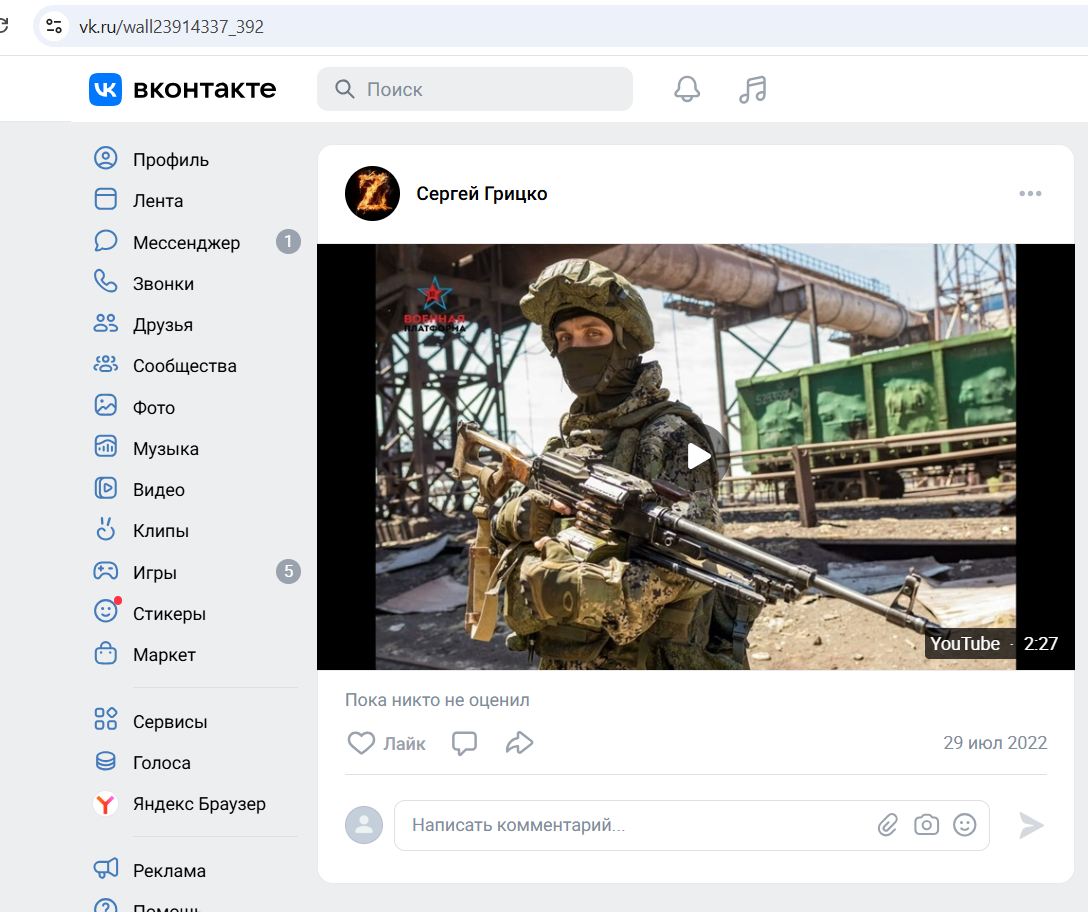Play the video in the post
Screen dimensions: 1088x912
click(698, 456)
